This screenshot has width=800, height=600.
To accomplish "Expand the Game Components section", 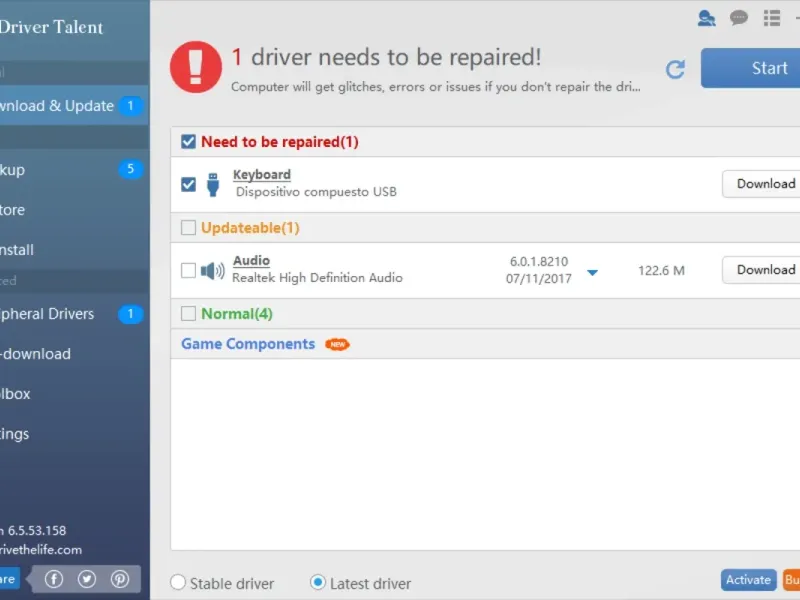I will pos(248,344).
